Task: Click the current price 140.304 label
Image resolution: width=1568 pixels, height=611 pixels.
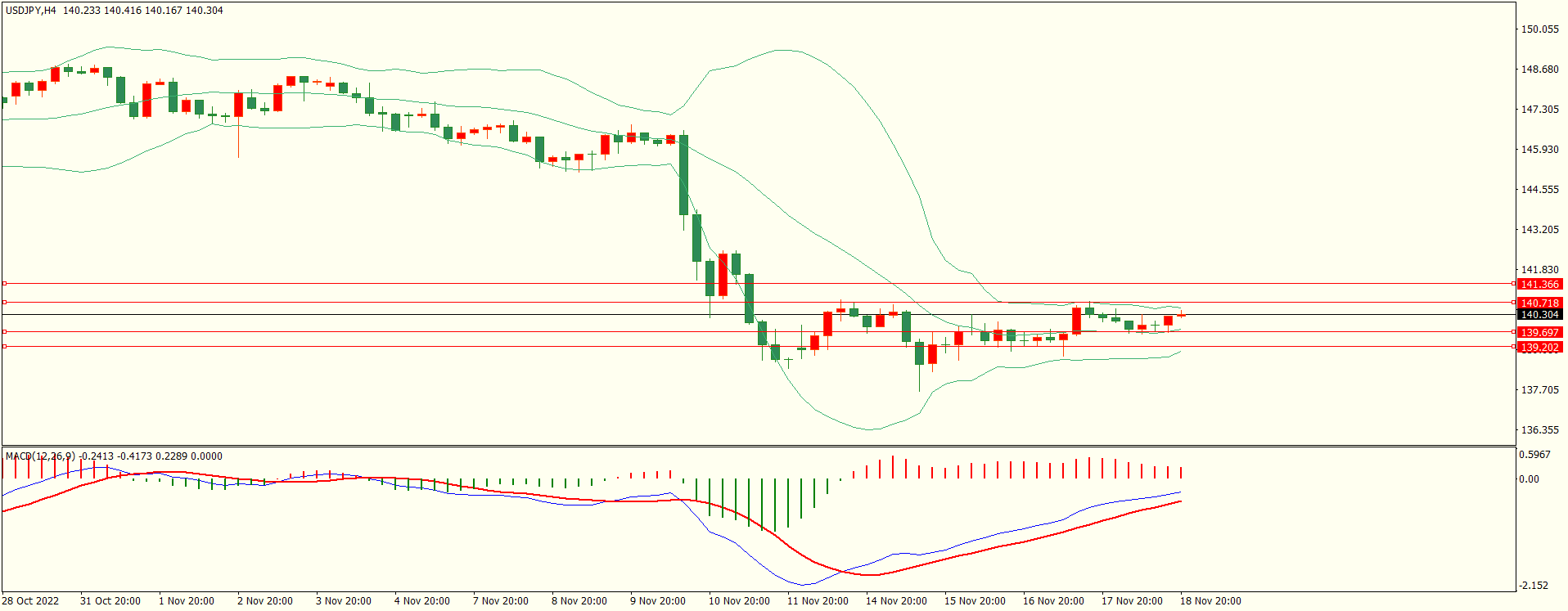Action: (1539, 314)
